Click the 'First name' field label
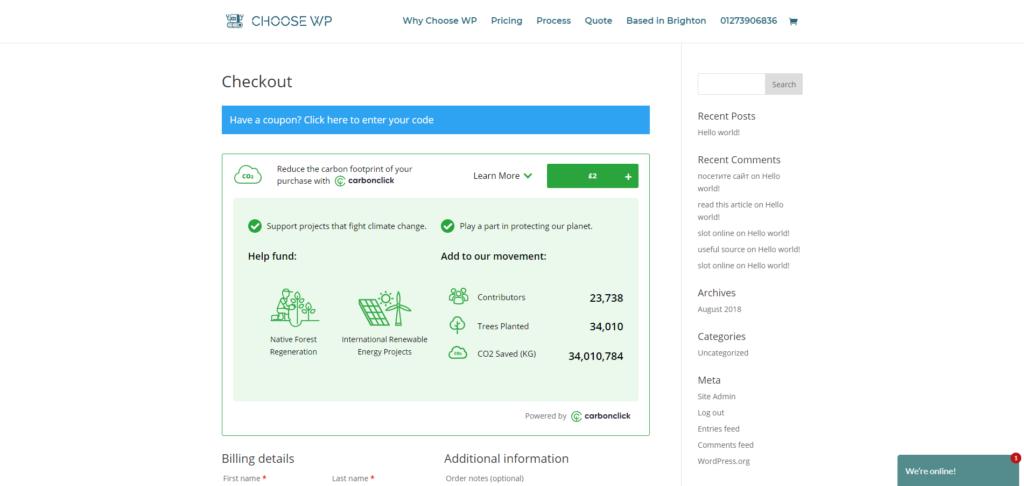The width and height of the screenshot is (1024, 486). pos(242,478)
